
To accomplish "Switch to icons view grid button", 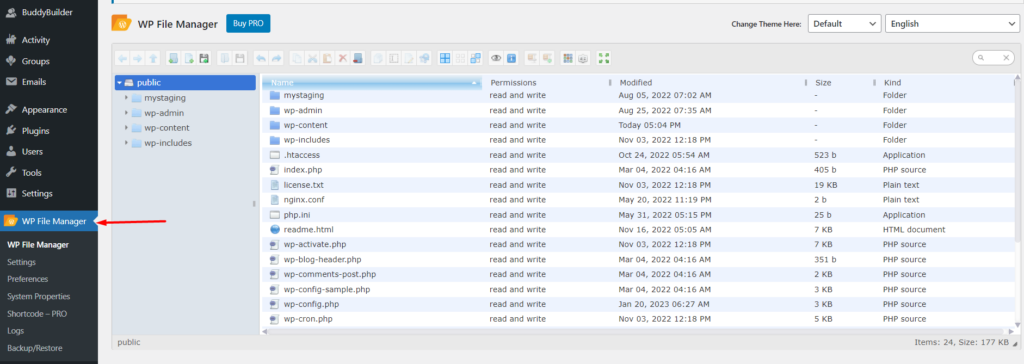I will pyautogui.click(x=445, y=58).
